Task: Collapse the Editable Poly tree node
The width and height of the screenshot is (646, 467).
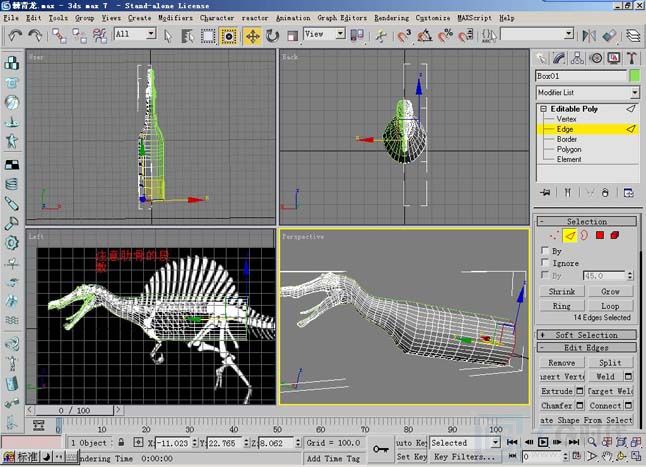Action: [x=543, y=109]
